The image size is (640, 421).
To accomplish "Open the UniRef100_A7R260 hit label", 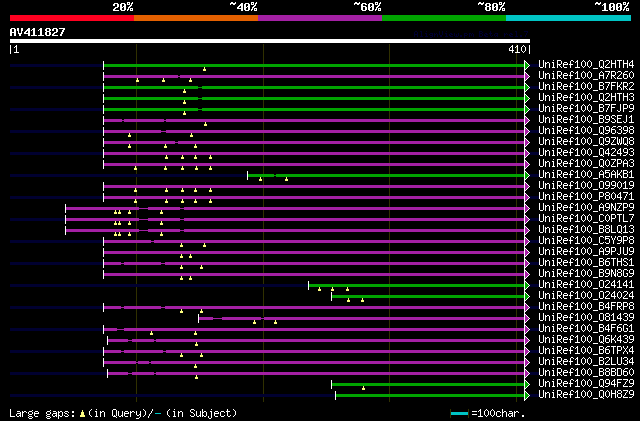I will click(586, 75).
